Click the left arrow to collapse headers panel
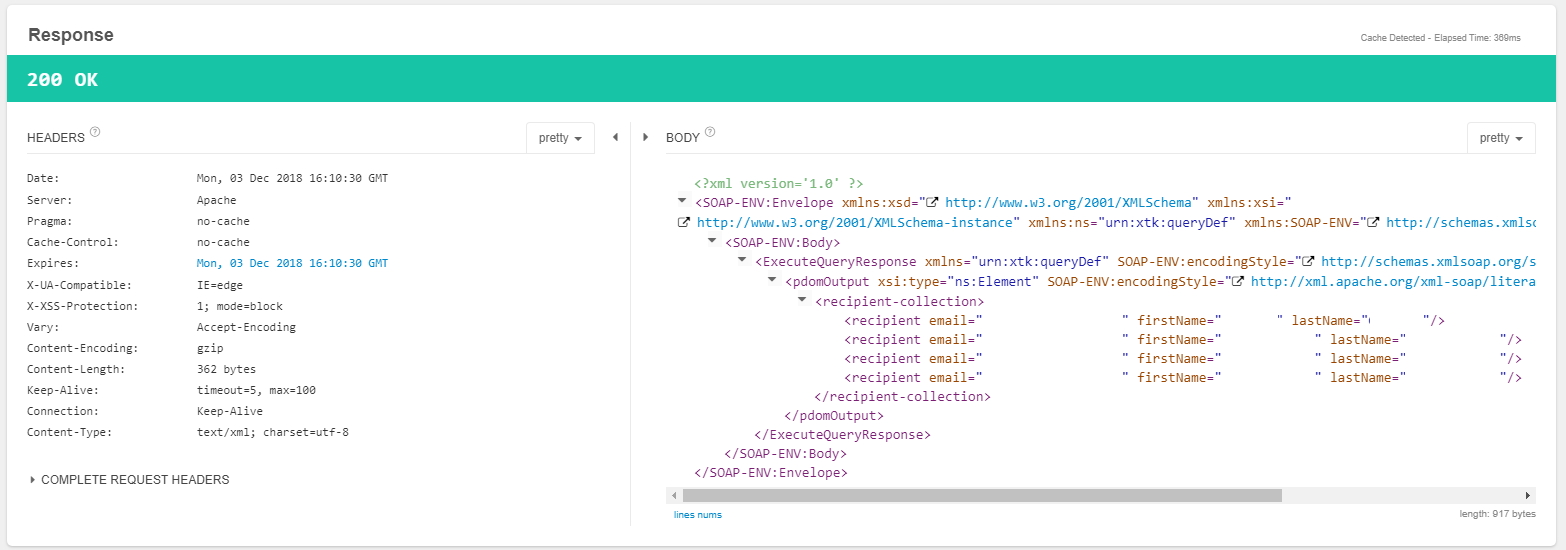This screenshot has width=1566, height=550. pyautogui.click(x=615, y=137)
